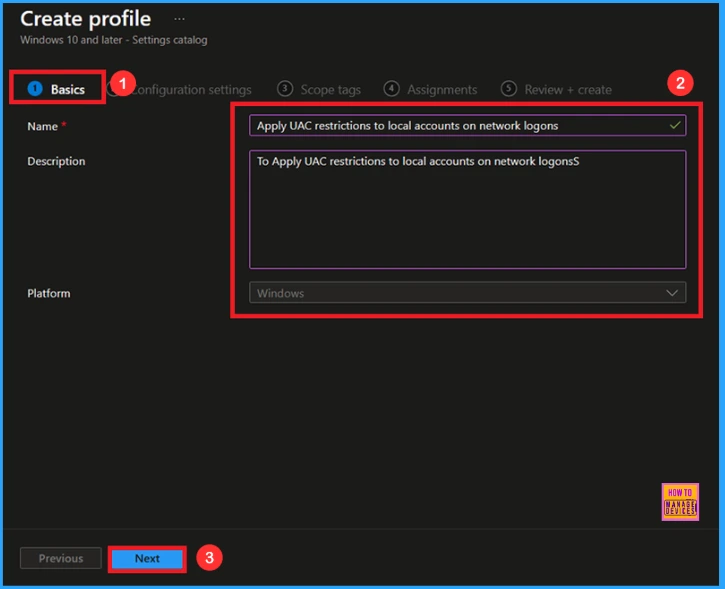
Task: Click 'Windows 10 and later - Settings catalog' subtitle
Action: [x=114, y=40]
